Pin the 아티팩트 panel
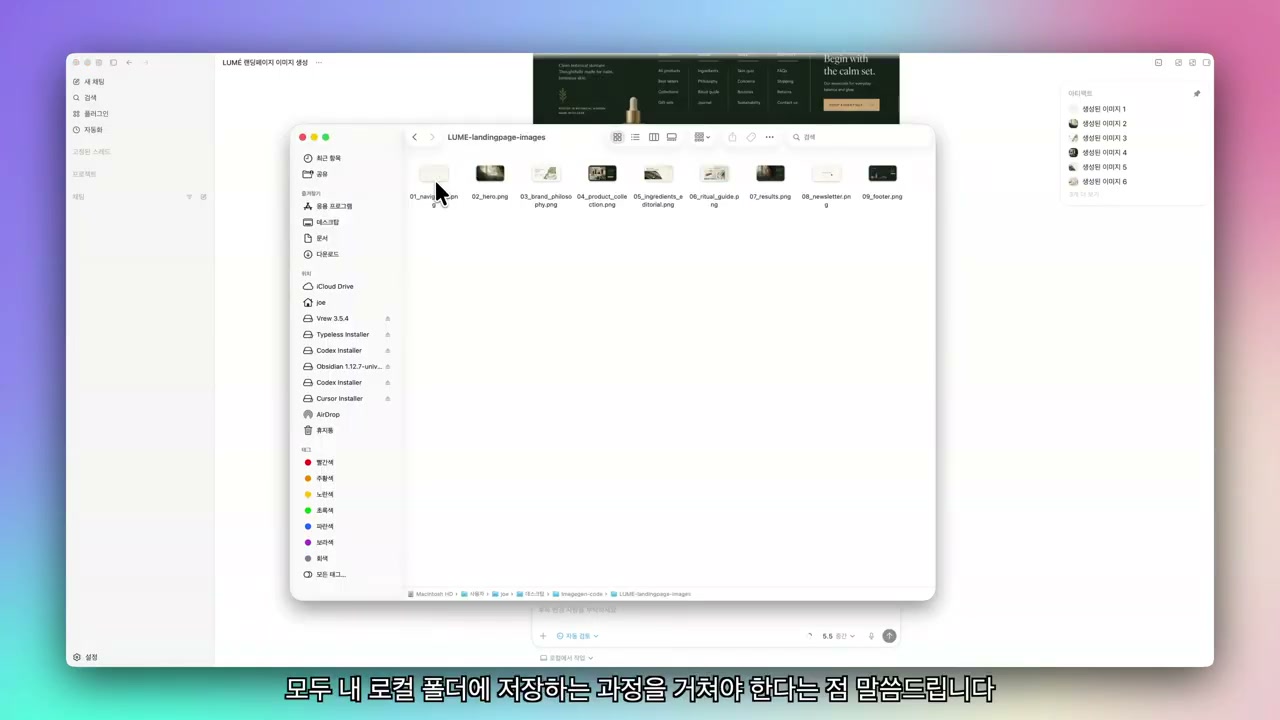The image size is (1280, 720). pos(1197,94)
